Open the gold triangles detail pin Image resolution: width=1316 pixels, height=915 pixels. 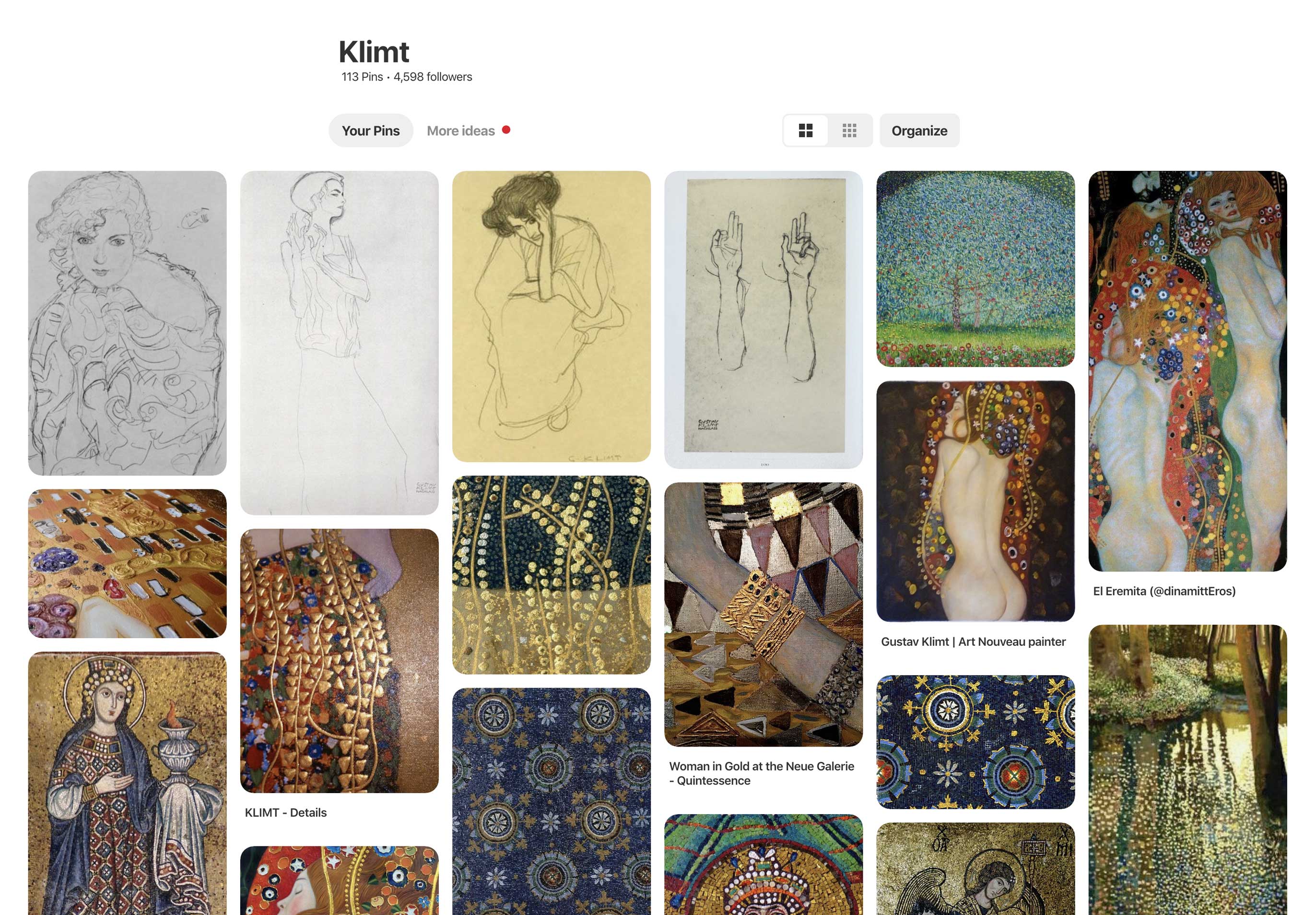[339, 660]
